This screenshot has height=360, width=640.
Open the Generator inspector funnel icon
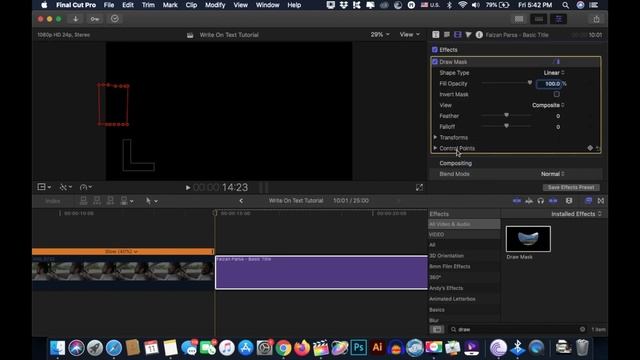click(468, 35)
